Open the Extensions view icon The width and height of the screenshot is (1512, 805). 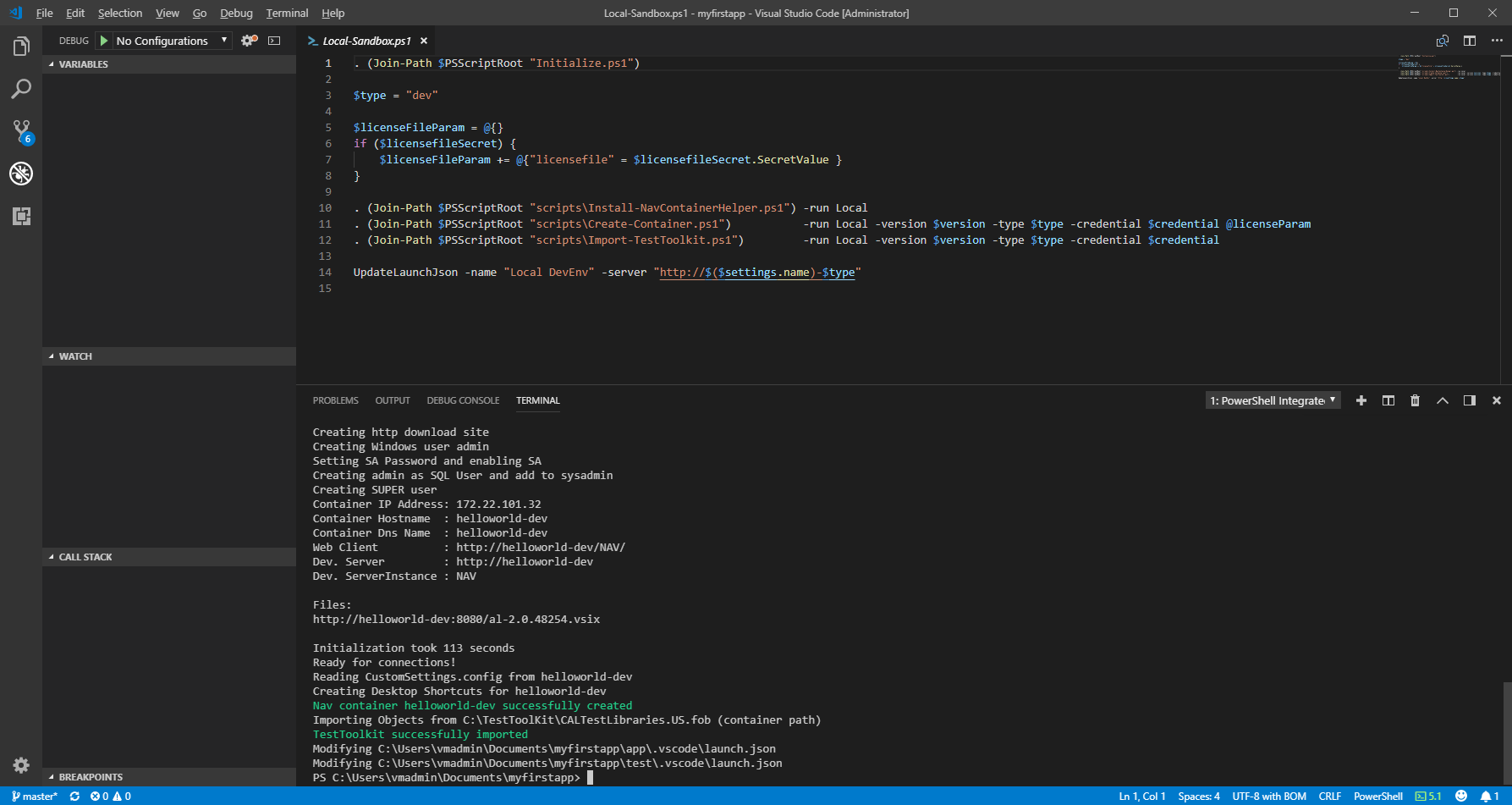tap(21, 217)
